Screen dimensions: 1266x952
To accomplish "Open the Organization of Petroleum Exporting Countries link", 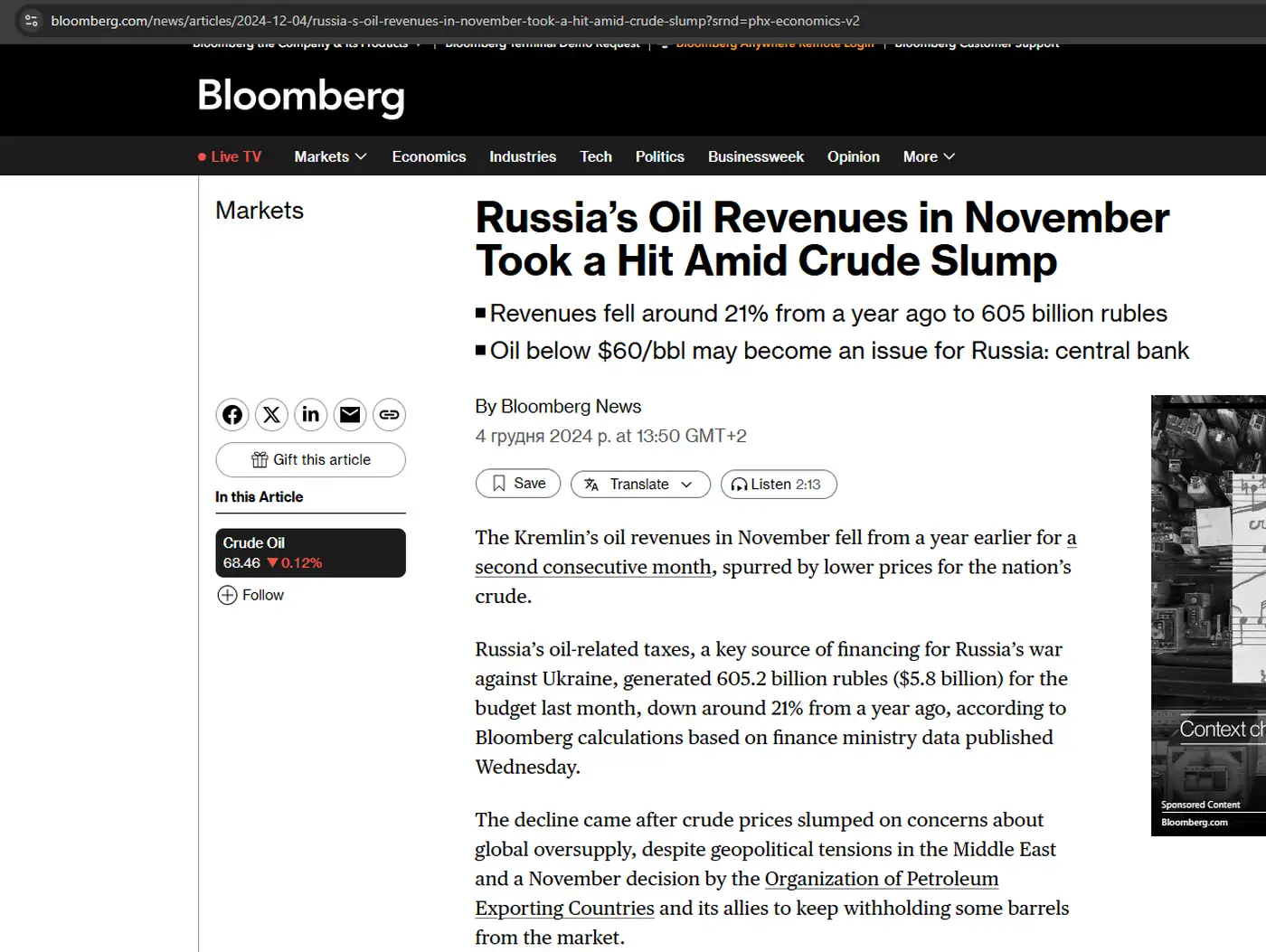I will [x=882, y=879].
